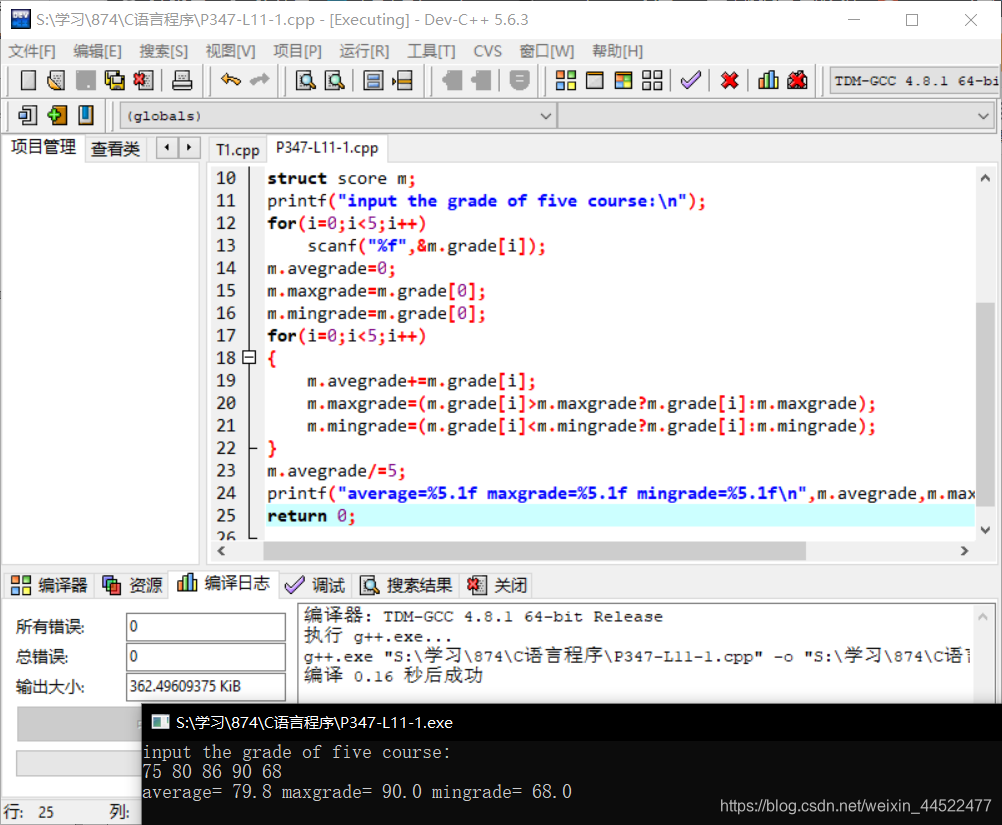This screenshot has height=825, width=1002.
Task: Click the Undo arrow icon
Action: (x=231, y=80)
